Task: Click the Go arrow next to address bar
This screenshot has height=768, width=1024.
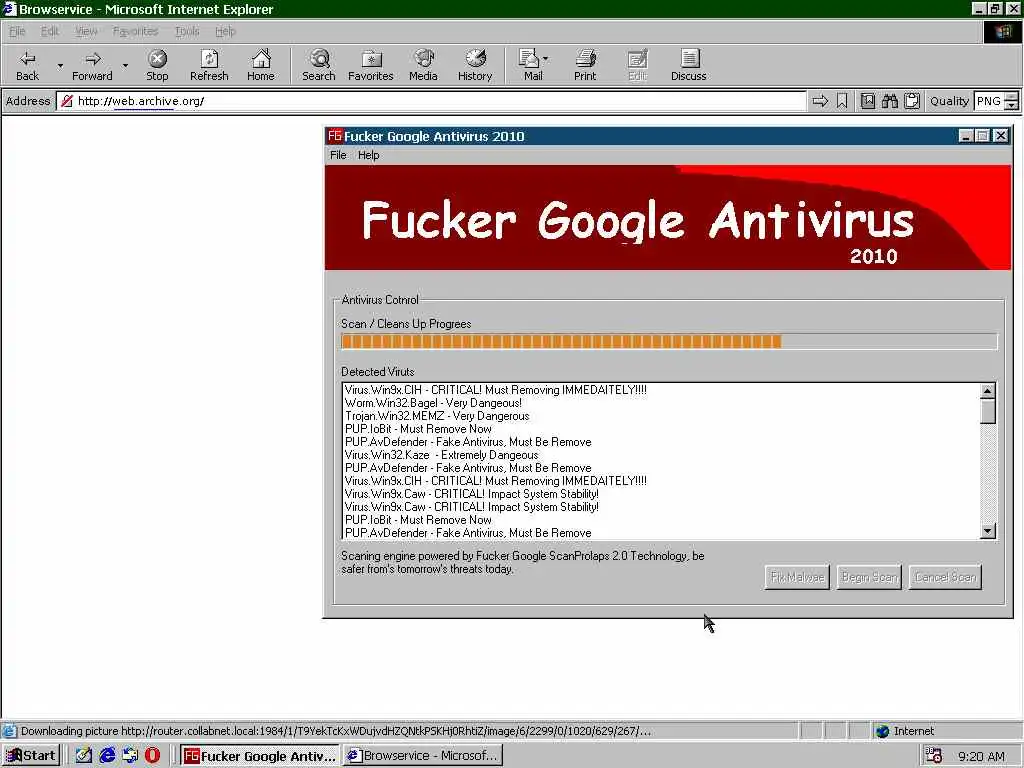Action: (x=820, y=101)
